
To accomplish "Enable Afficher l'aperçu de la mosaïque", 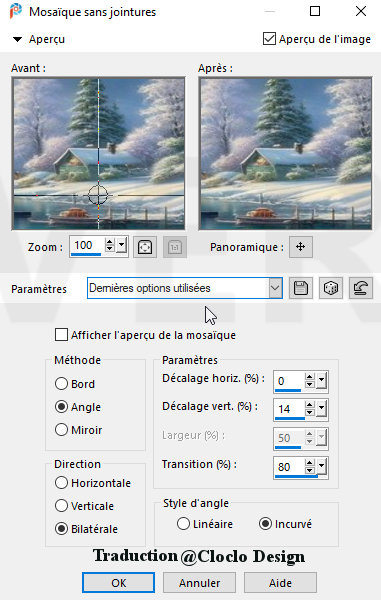I will [x=61, y=335].
